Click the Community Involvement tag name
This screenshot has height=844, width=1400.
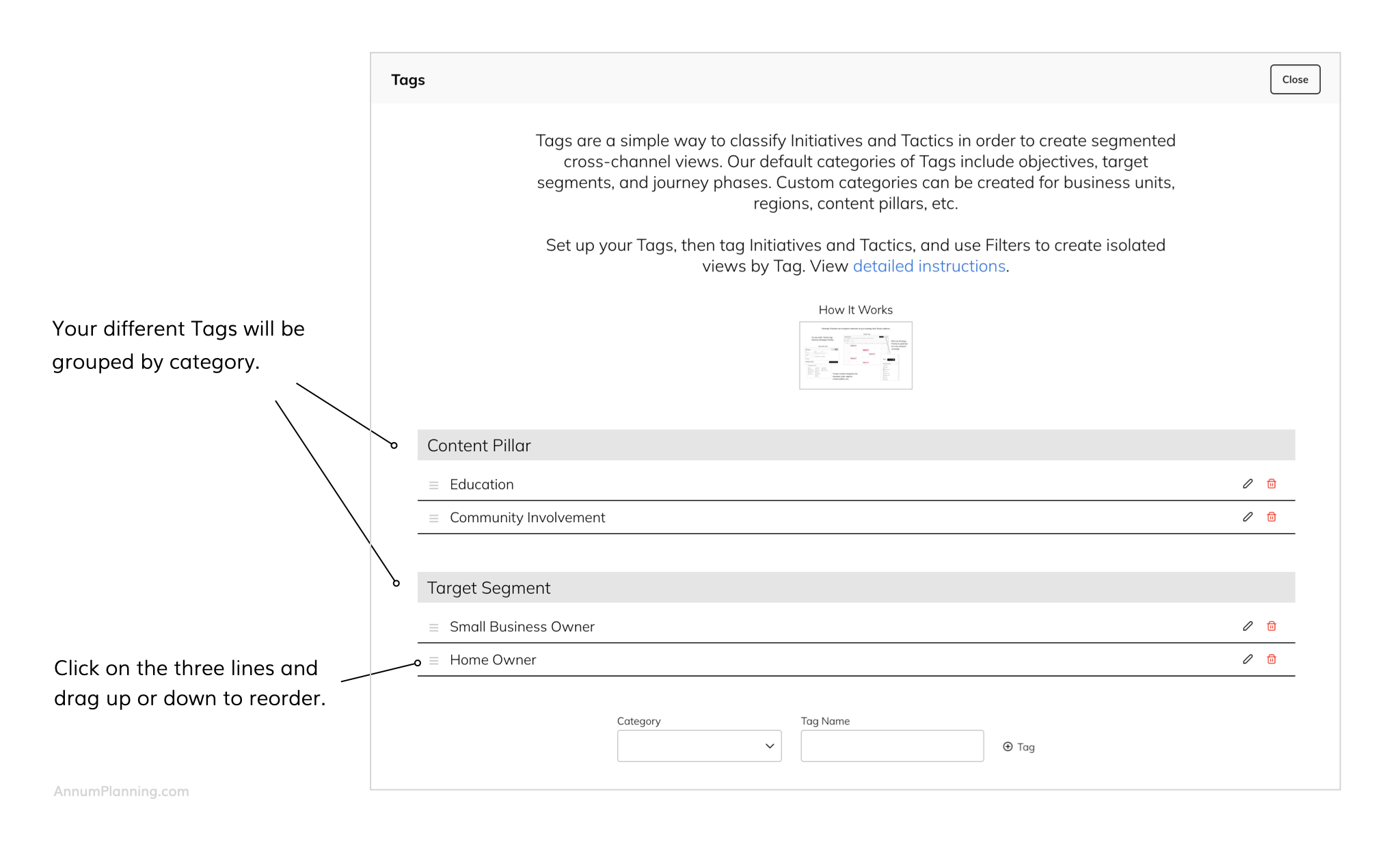tap(527, 517)
